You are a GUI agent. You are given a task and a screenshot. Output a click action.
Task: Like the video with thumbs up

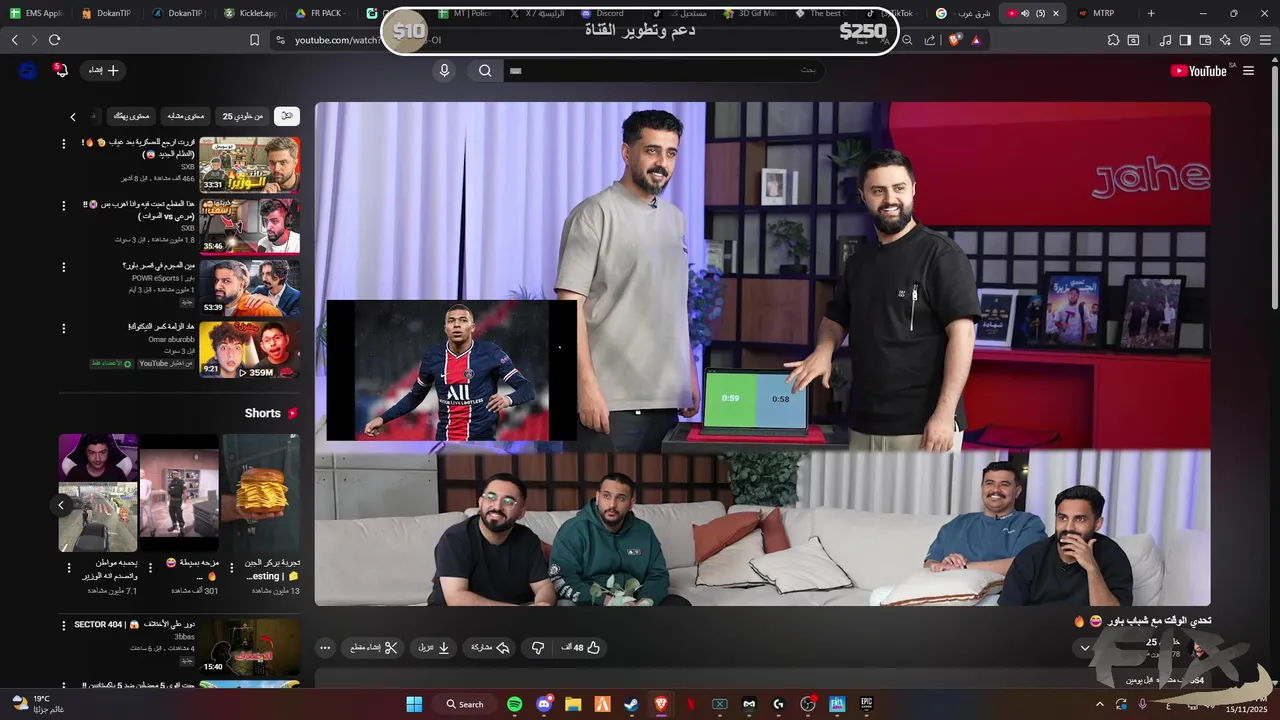click(582, 648)
